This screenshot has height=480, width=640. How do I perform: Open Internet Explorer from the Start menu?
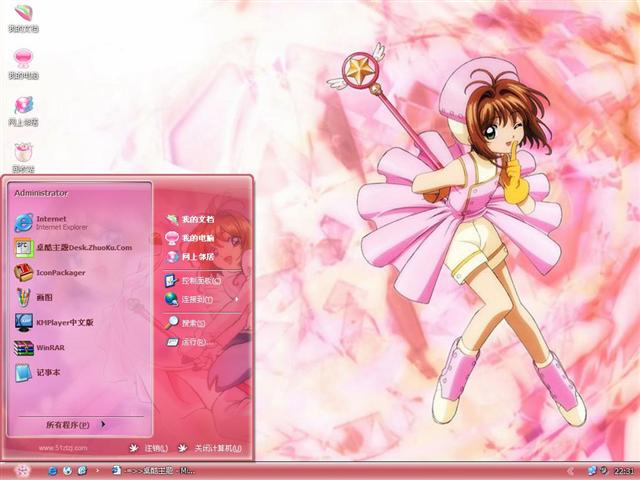pos(50,222)
